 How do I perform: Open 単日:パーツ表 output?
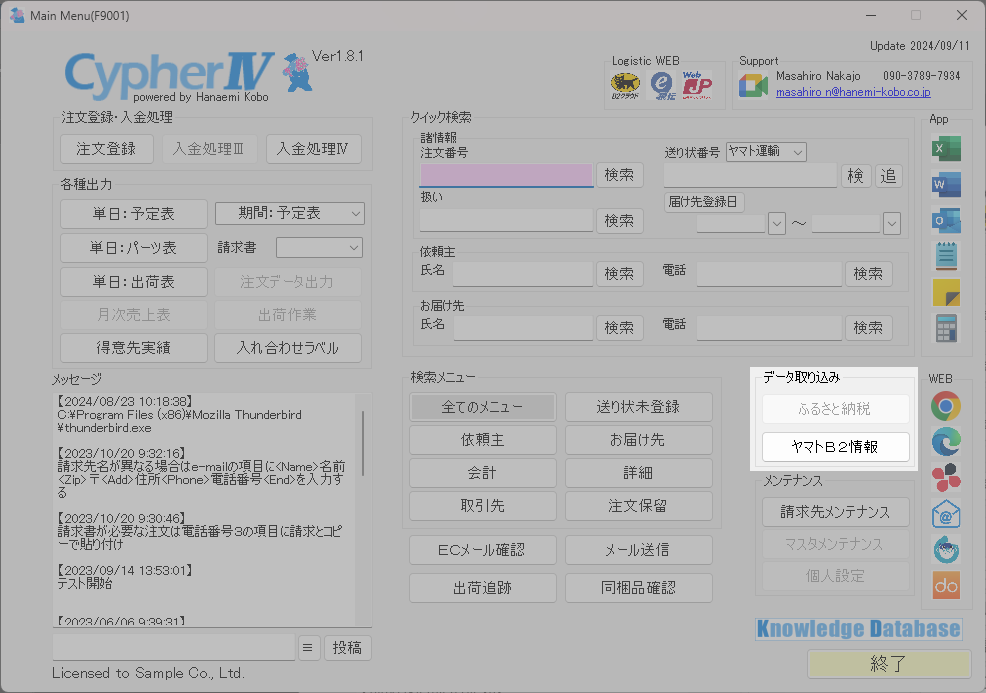point(133,248)
